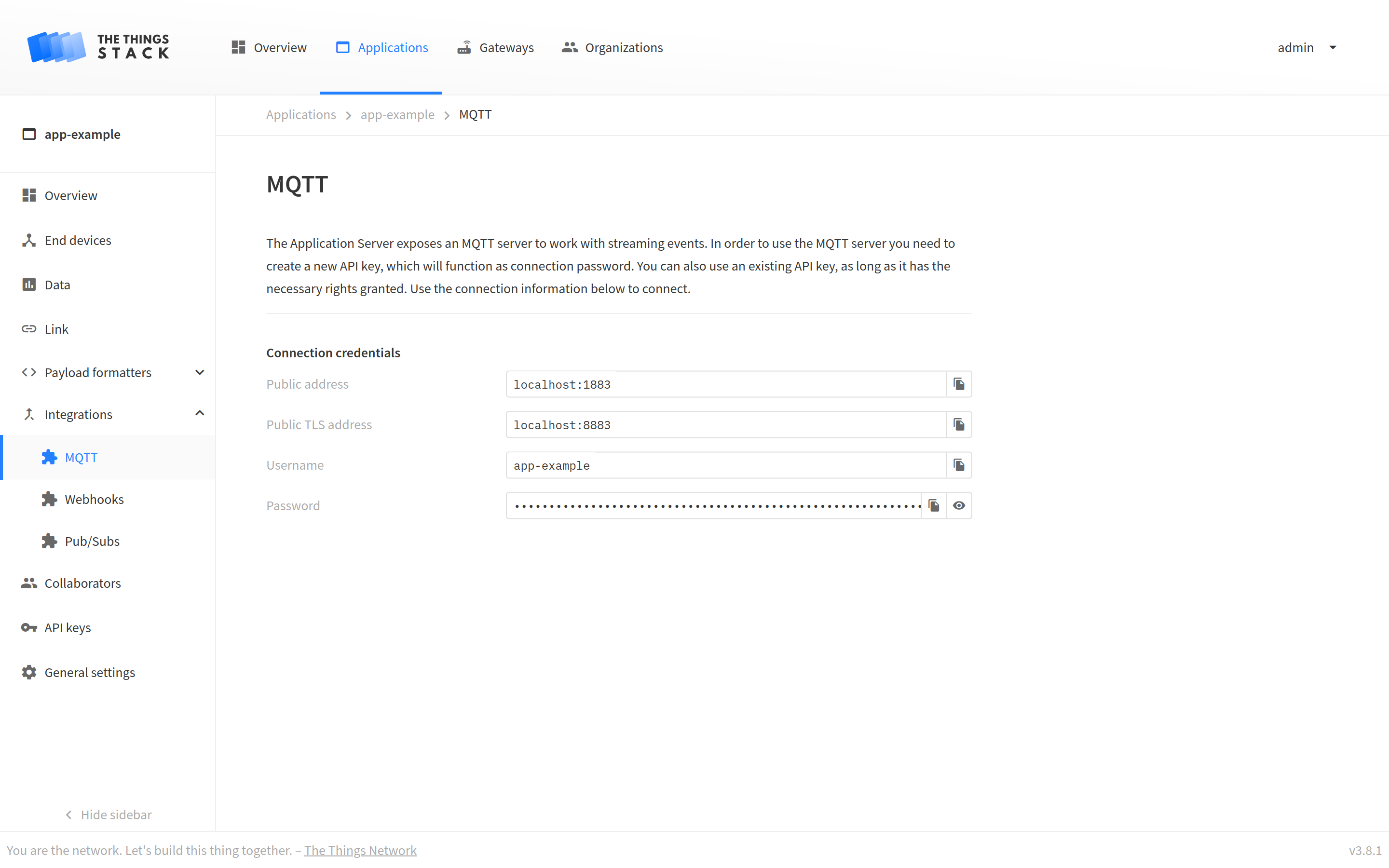
Task: Select the Data sidebar icon
Action: point(29,284)
